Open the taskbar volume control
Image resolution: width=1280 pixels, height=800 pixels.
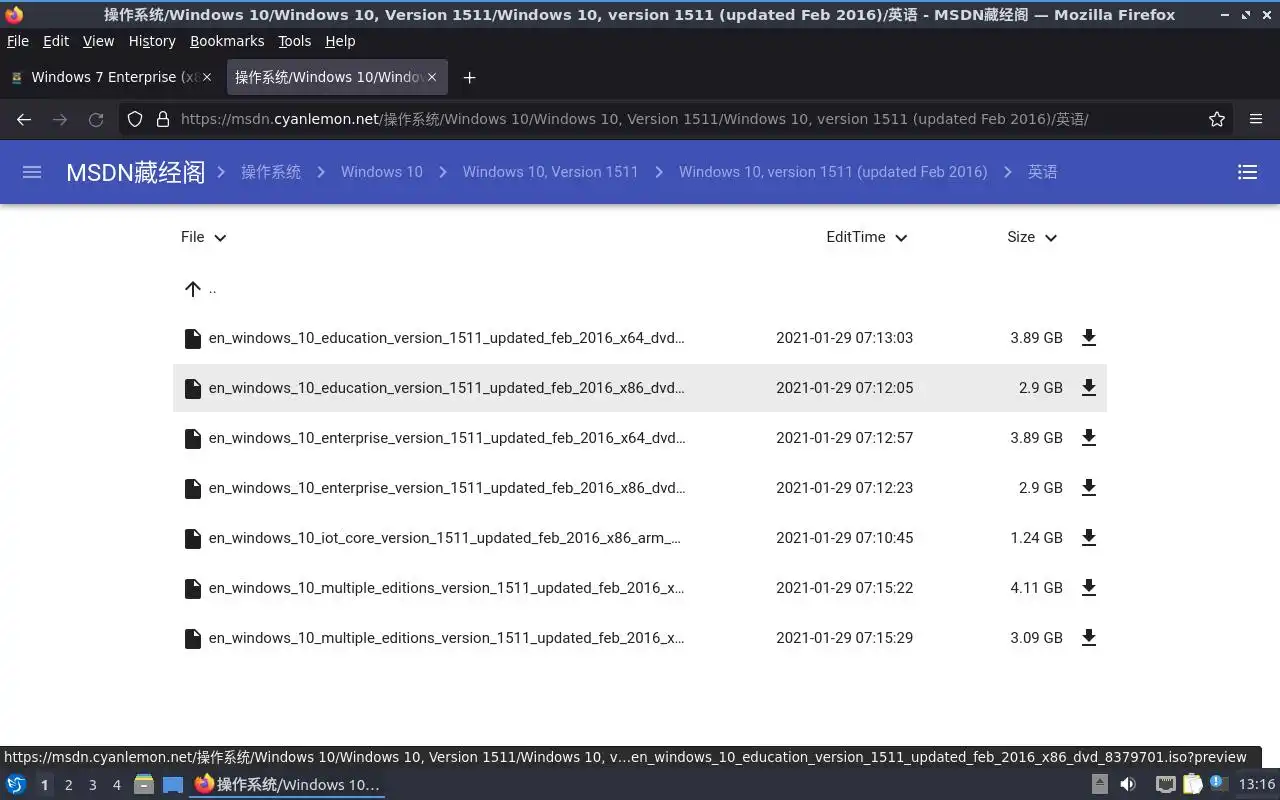click(1128, 784)
